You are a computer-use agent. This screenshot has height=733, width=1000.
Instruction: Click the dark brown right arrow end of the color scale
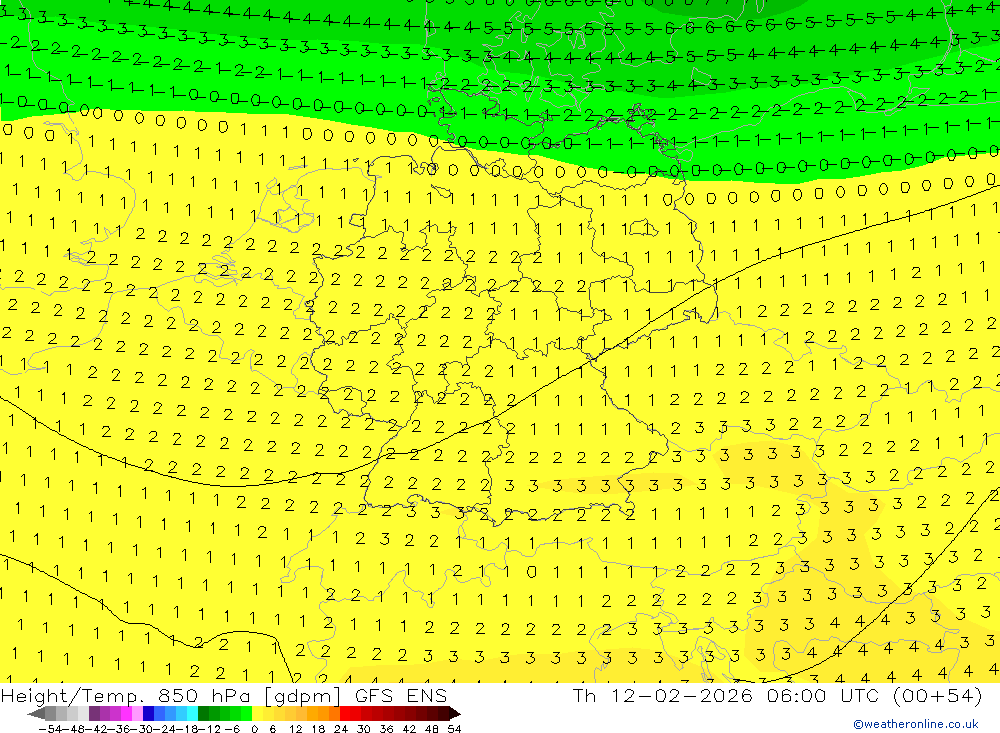click(x=455, y=714)
